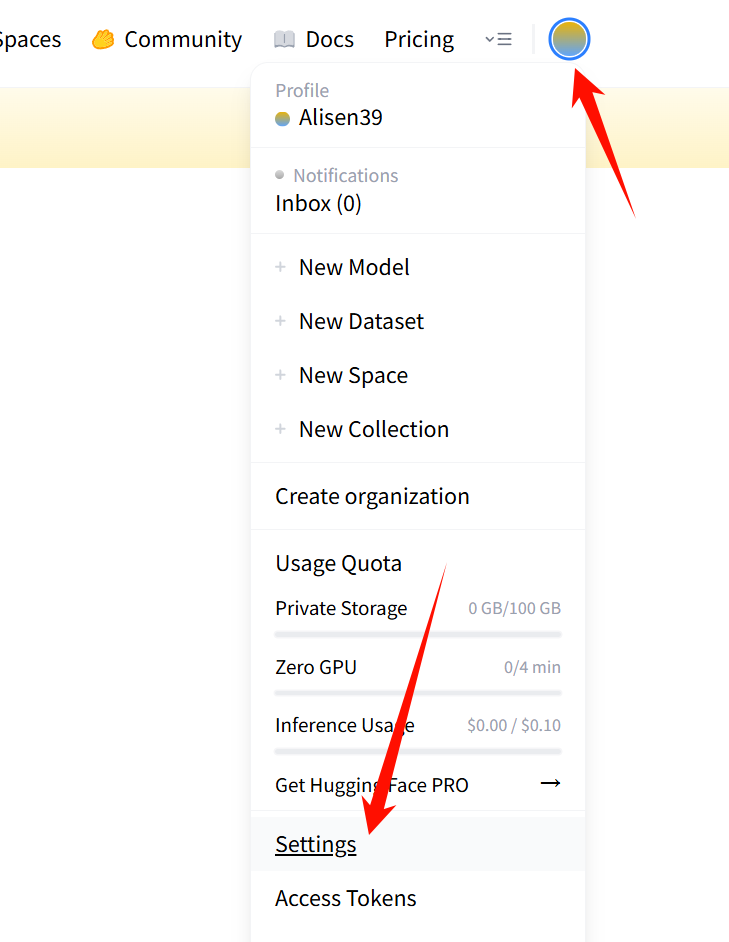729x942 pixels.
Task: Expand the more-options menu icon in the navbar
Action: coord(498,40)
